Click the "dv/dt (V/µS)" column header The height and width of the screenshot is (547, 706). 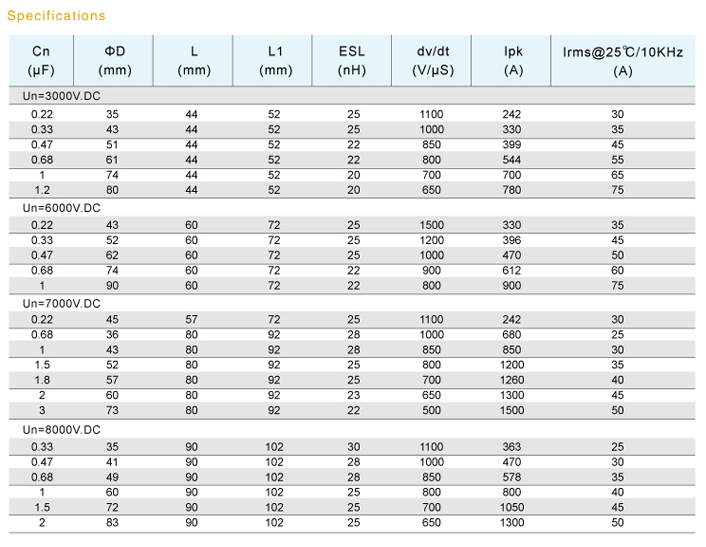click(431, 60)
